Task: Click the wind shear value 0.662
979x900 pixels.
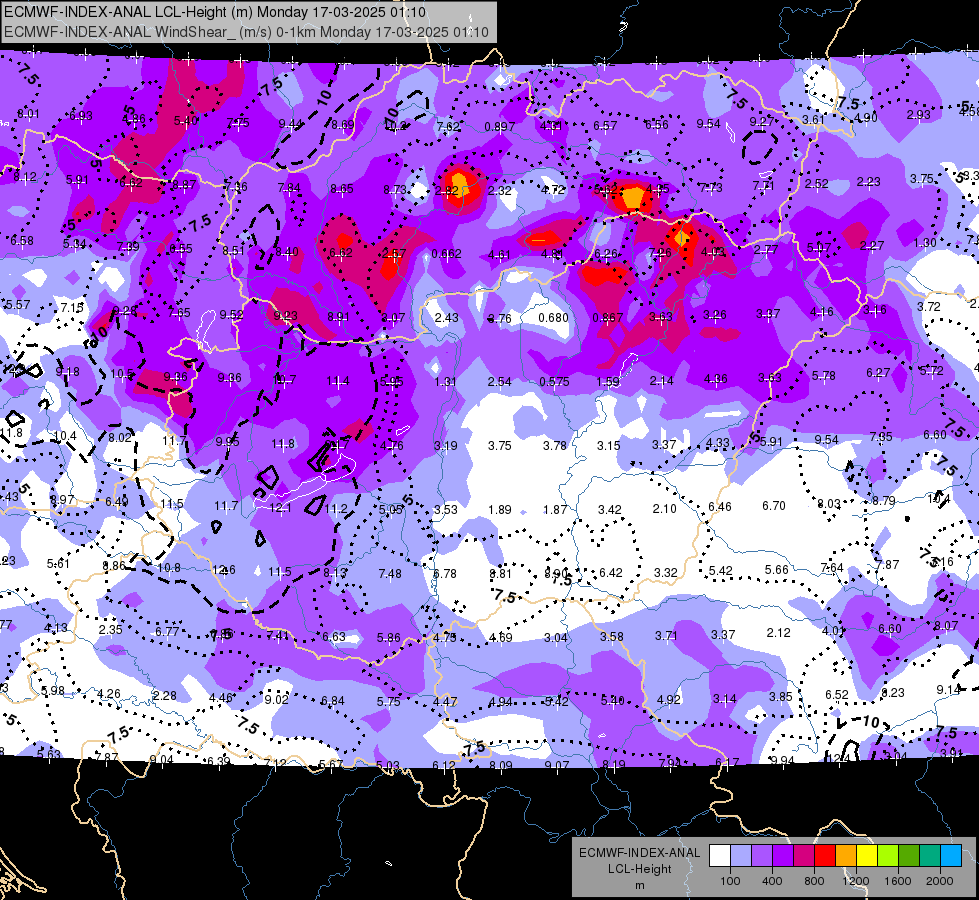Action: pyautogui.click(x=446, y=254)
